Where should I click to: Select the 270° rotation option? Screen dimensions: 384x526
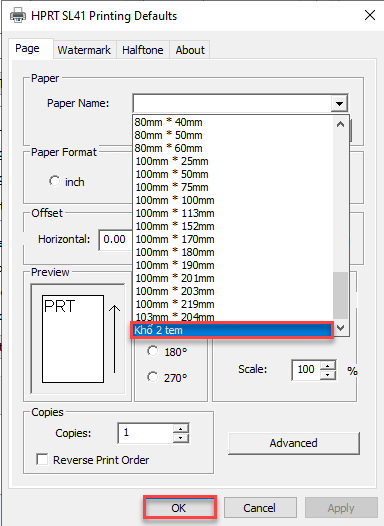pyautogui.click(x=153, y=377)
